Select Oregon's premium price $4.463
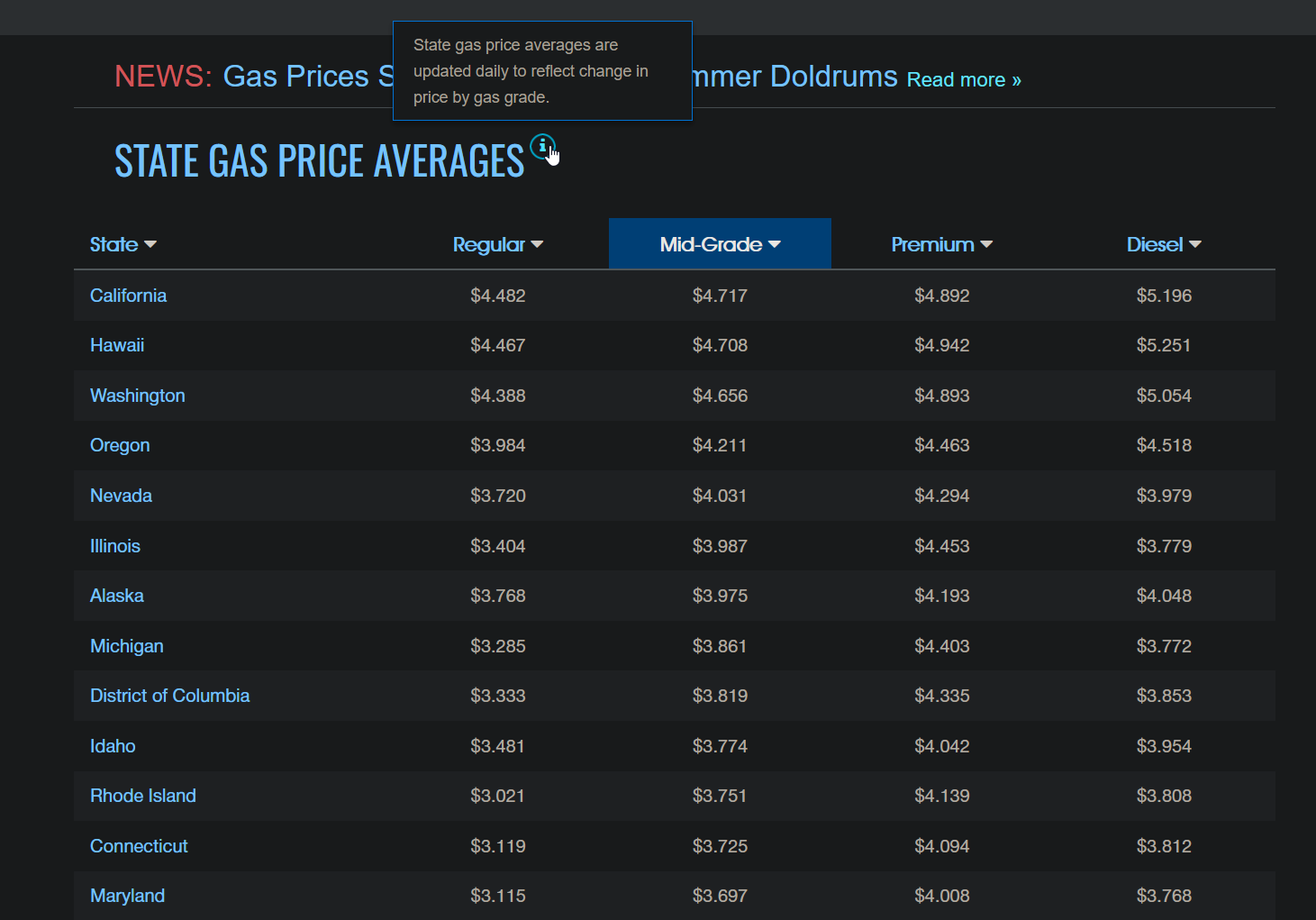The width and height of the screenshot is (1316, 920). tap(942, 445)
